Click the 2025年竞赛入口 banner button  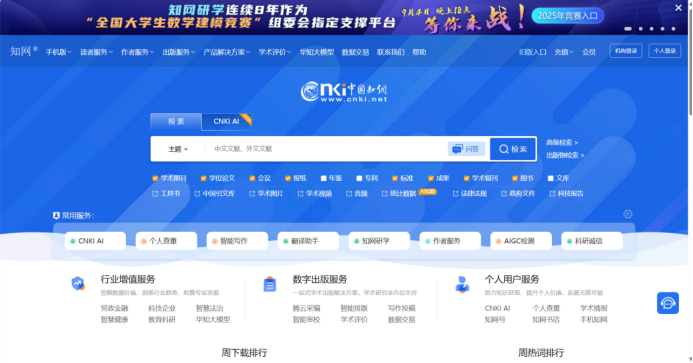(567, 16)
